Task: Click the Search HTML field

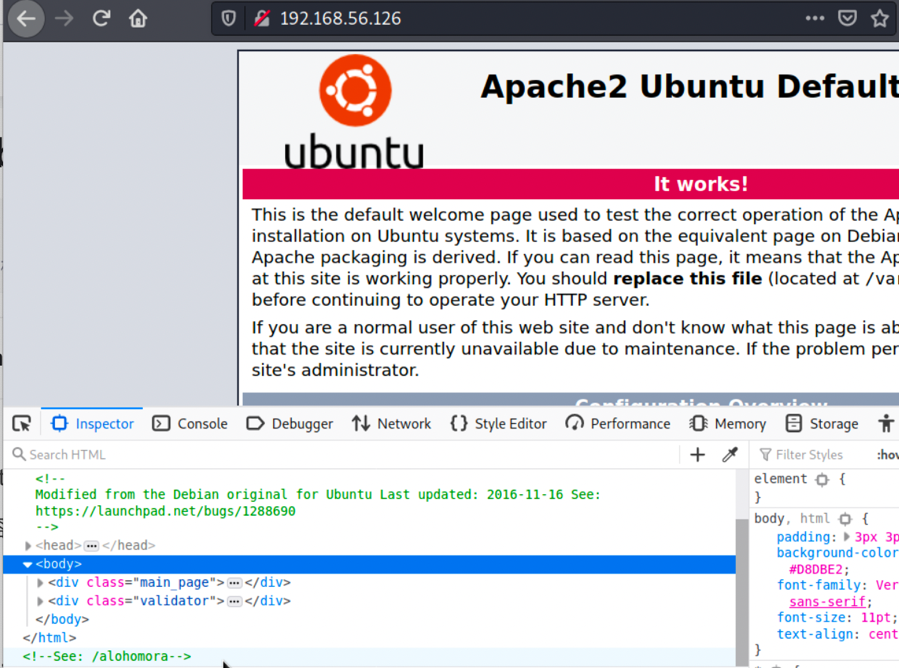Action: [x=344, y=455]
